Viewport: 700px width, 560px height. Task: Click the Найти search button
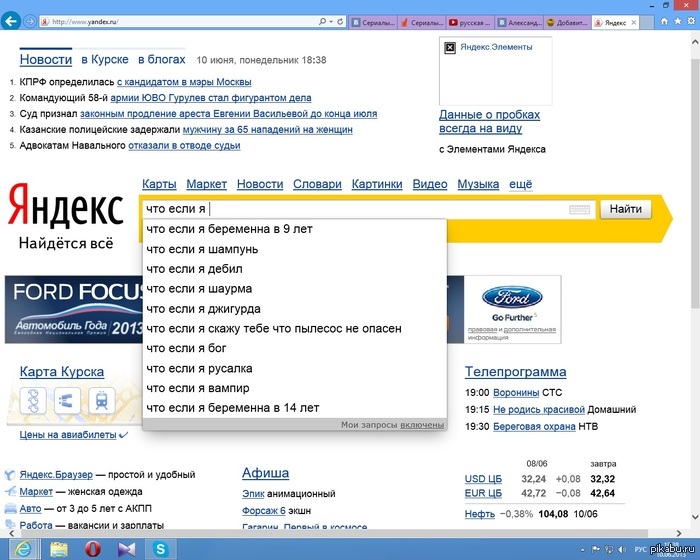pos(625,209)
